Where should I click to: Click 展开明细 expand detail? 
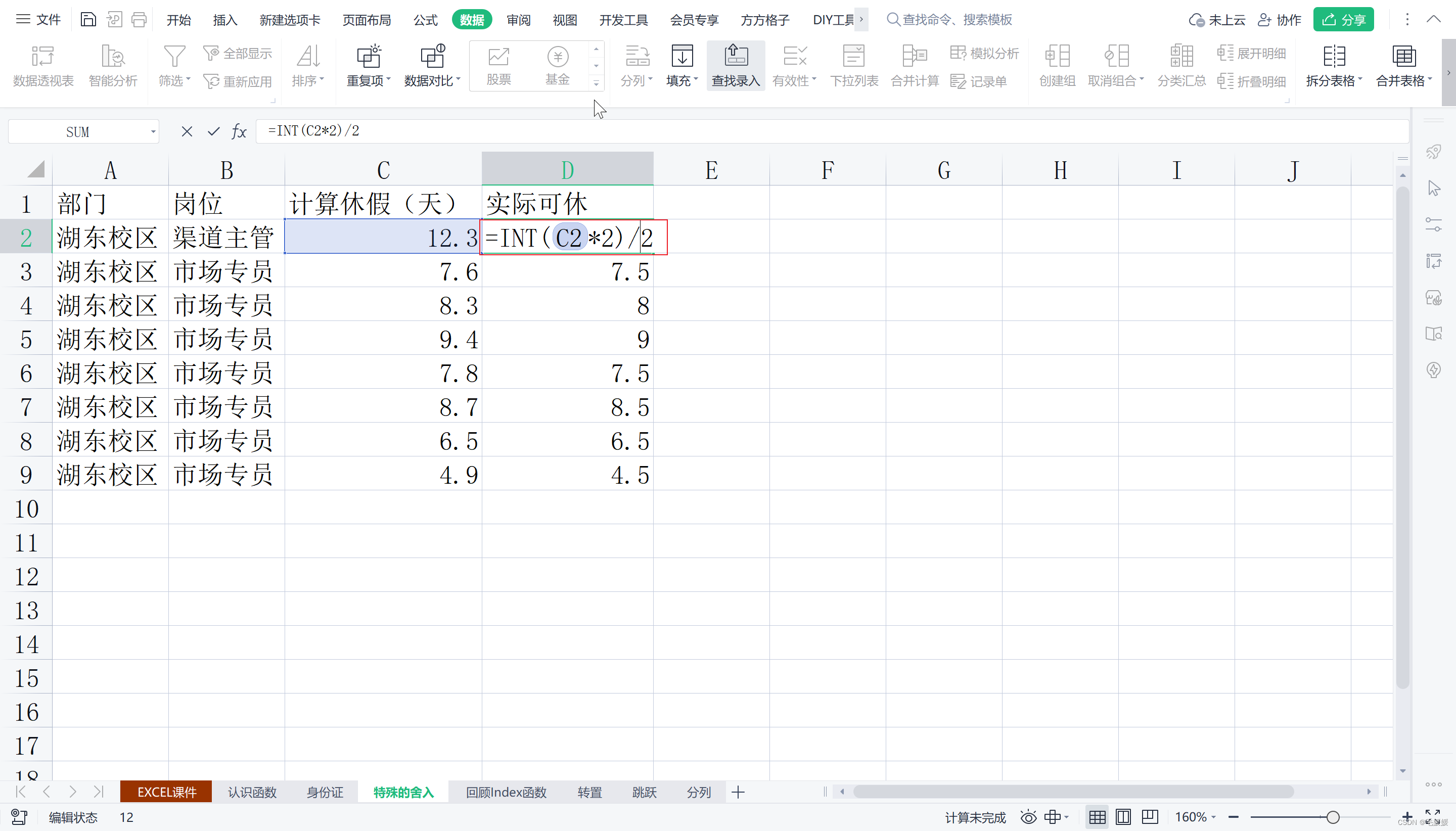point(1251,54)
